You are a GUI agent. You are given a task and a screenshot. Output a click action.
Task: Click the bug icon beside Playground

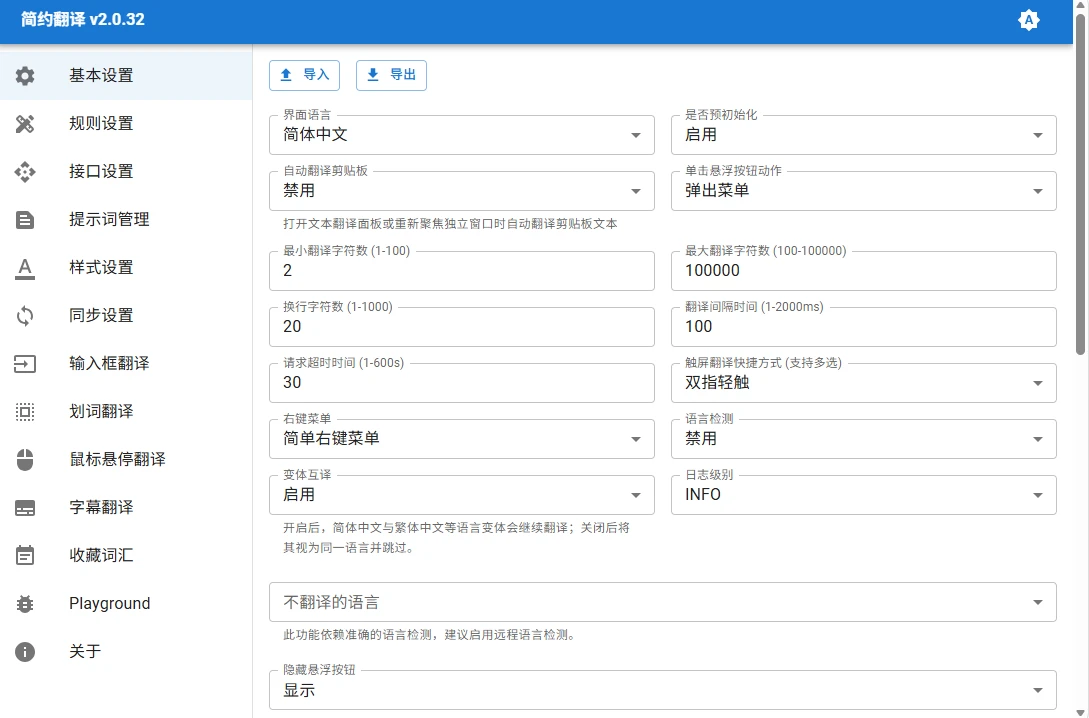(25, 603)
